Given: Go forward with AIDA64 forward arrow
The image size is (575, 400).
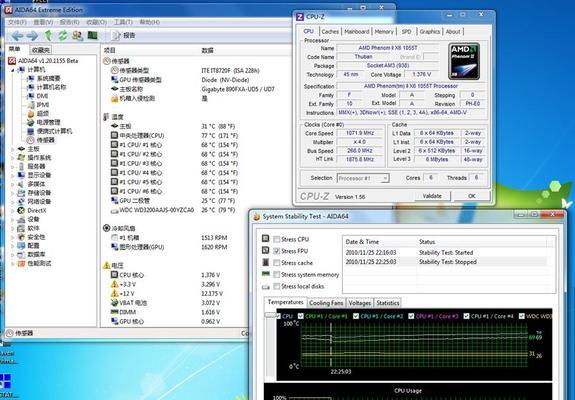Looking at the screenshot, I should coord(32,36).
